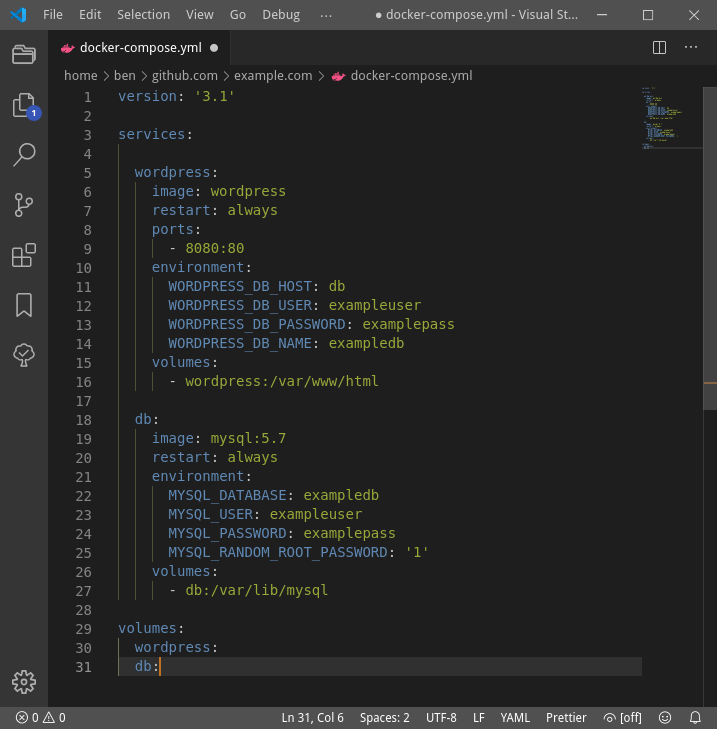Open the feedback smiley in status bar
This screenshot has width=717, height=729.
665,718
